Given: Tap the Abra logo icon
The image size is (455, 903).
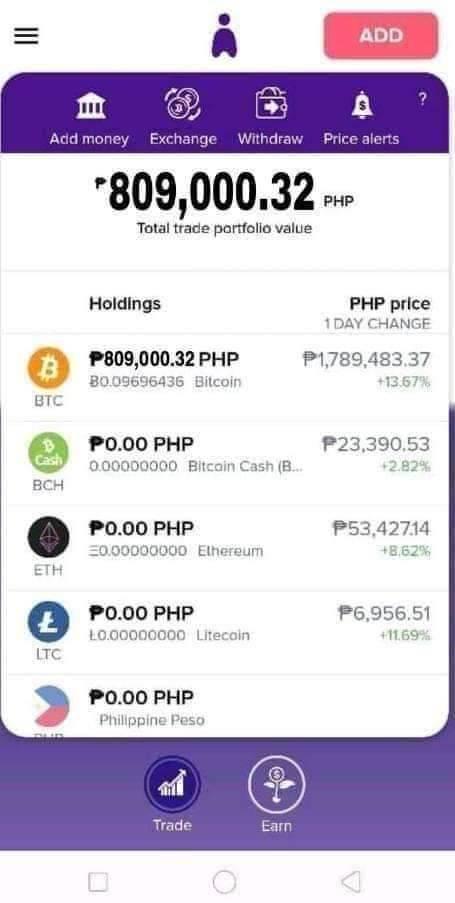Looking at the screenshot, I should point(224,36).
